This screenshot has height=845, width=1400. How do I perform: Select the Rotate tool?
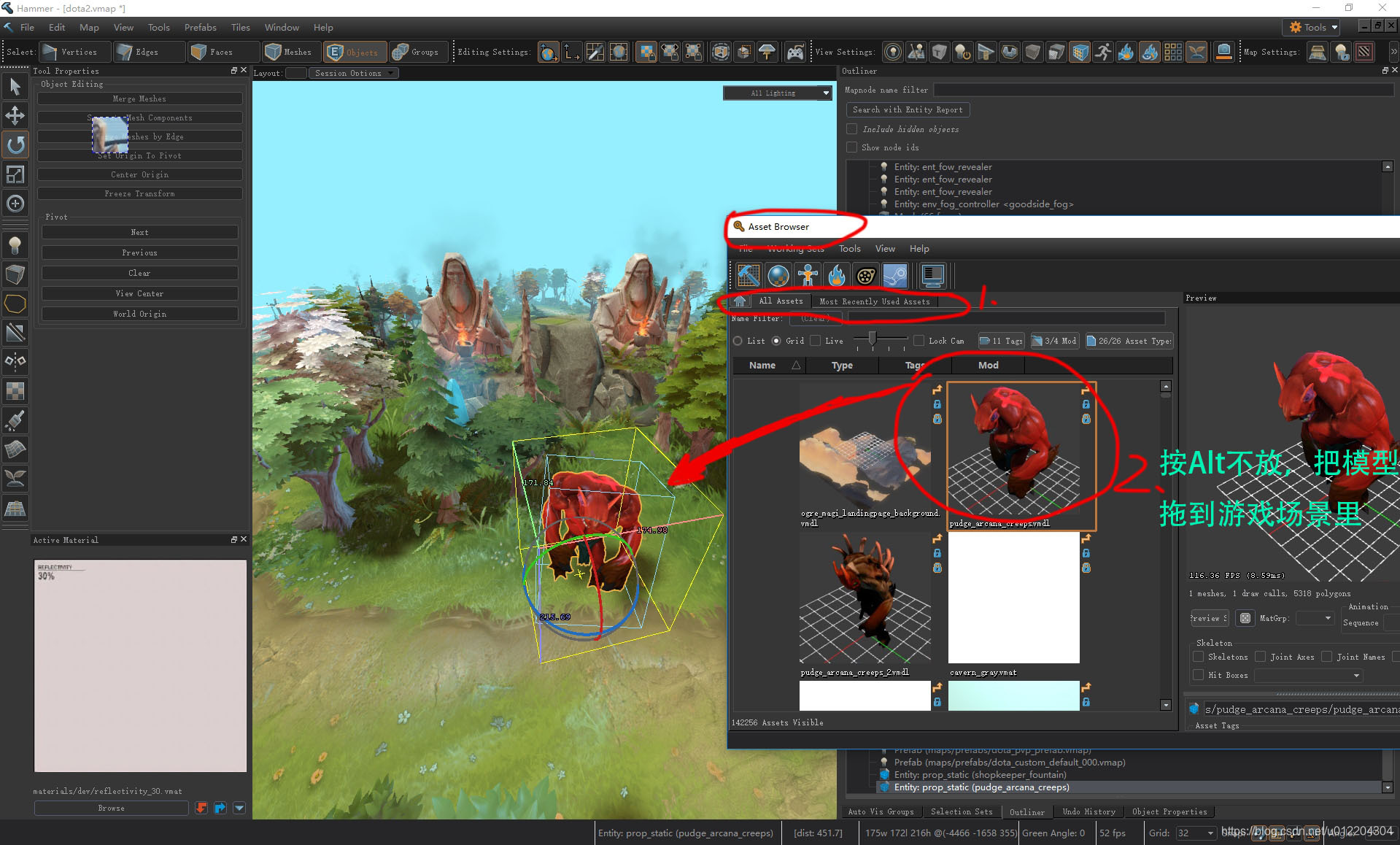pos(15,144)
